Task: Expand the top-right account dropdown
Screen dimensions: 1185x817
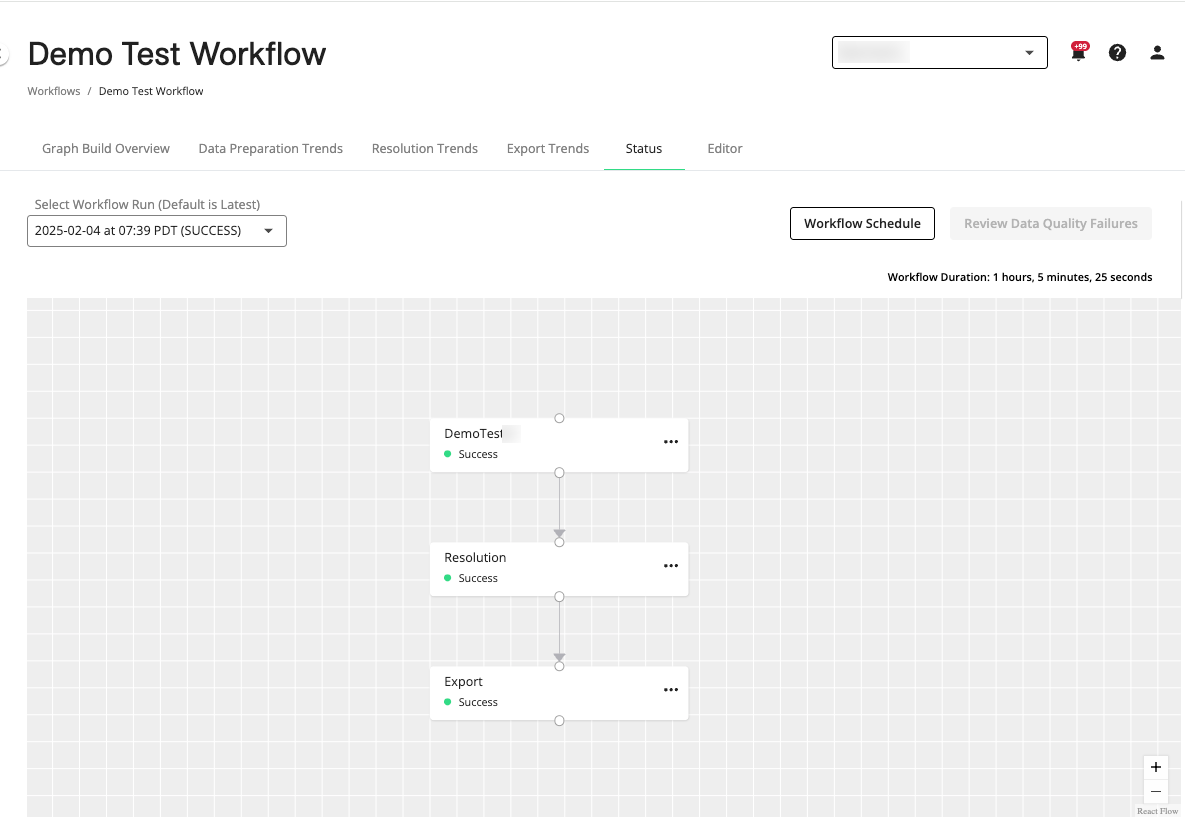Action: [939, 52]
